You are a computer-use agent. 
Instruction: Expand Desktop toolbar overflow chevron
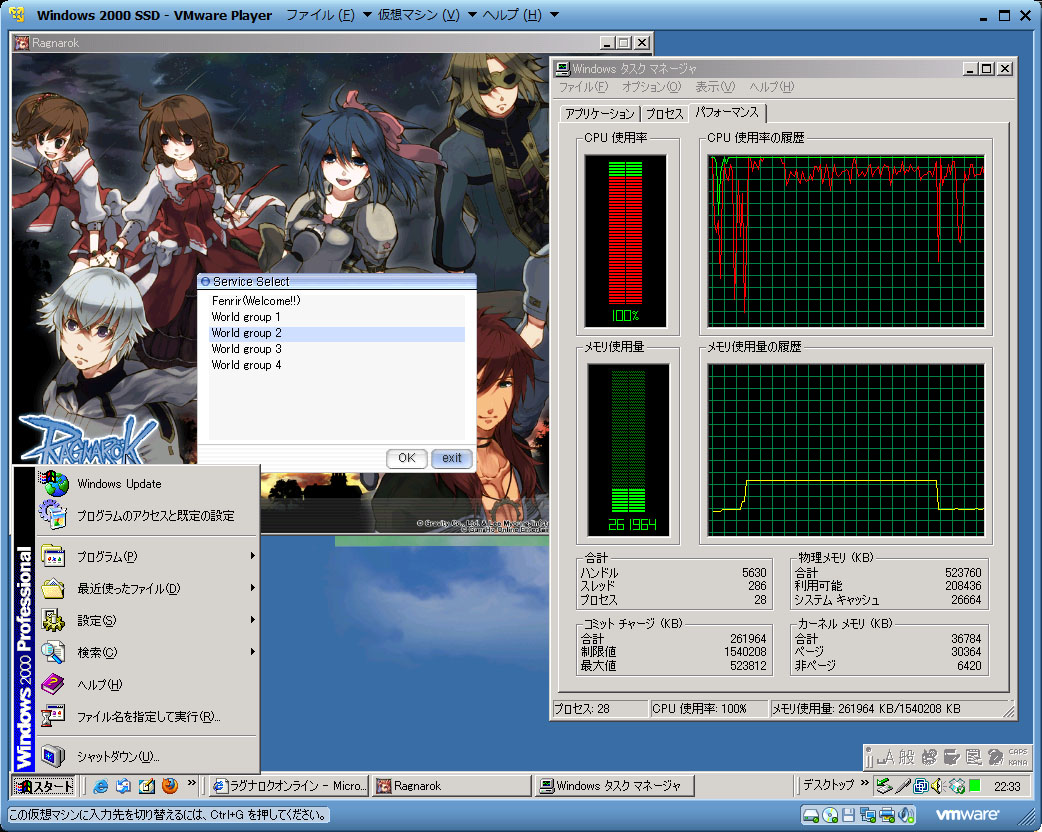(x=865, y=783)
